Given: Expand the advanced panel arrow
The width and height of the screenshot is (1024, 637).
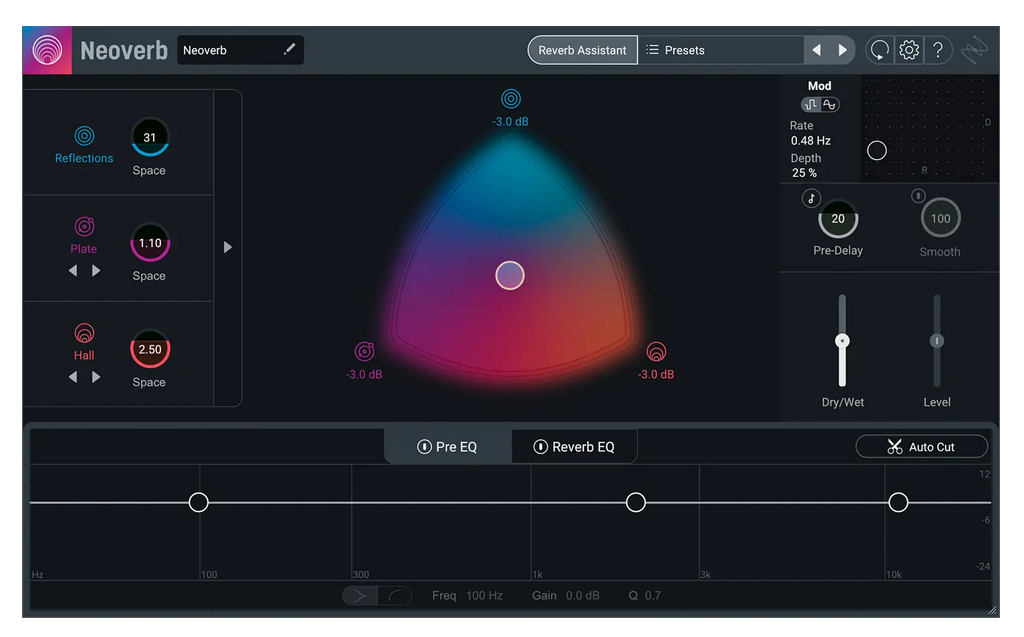Looking at the screenshot, I should [227, 248].
